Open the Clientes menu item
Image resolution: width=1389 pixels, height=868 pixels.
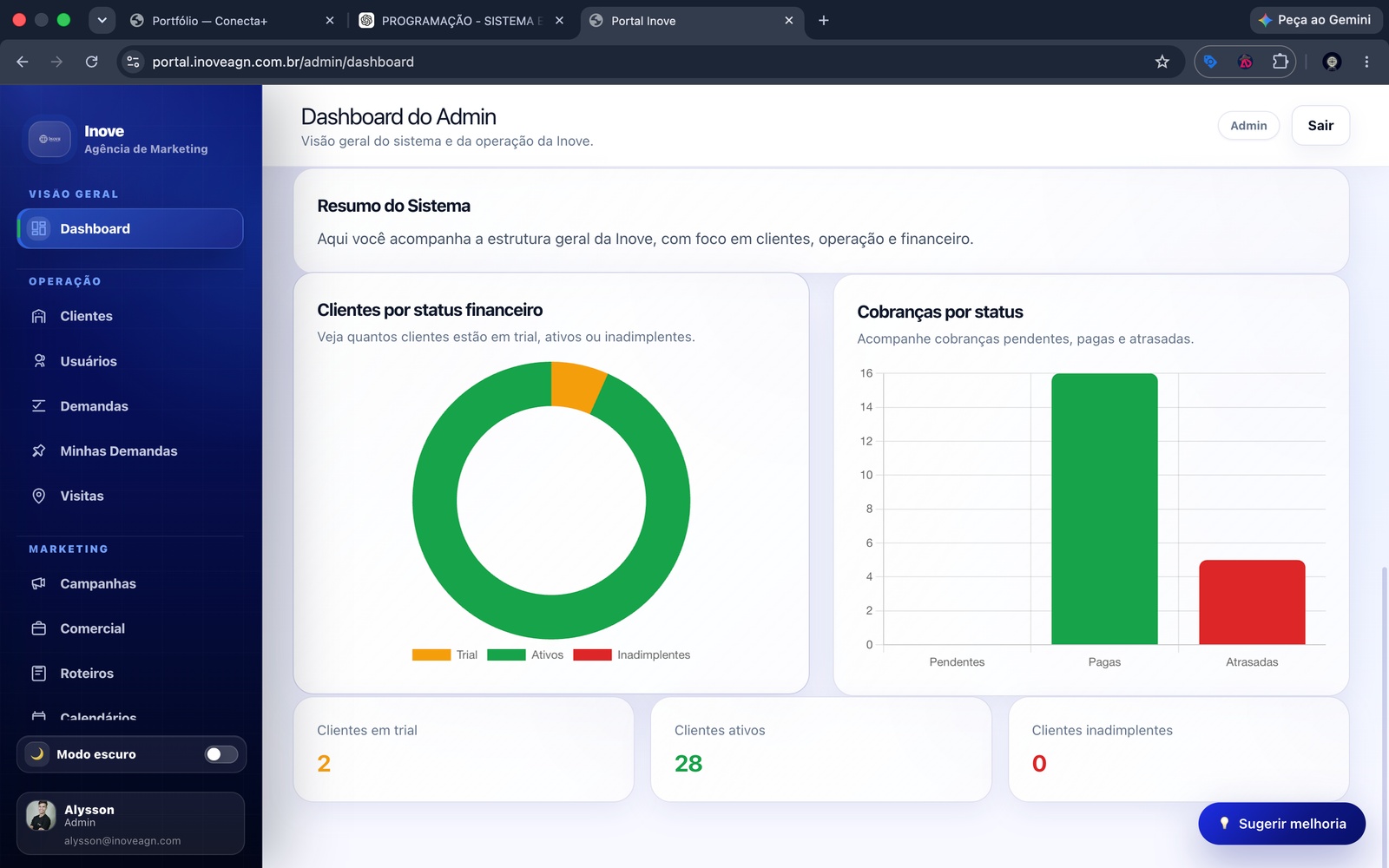(130, 316)
